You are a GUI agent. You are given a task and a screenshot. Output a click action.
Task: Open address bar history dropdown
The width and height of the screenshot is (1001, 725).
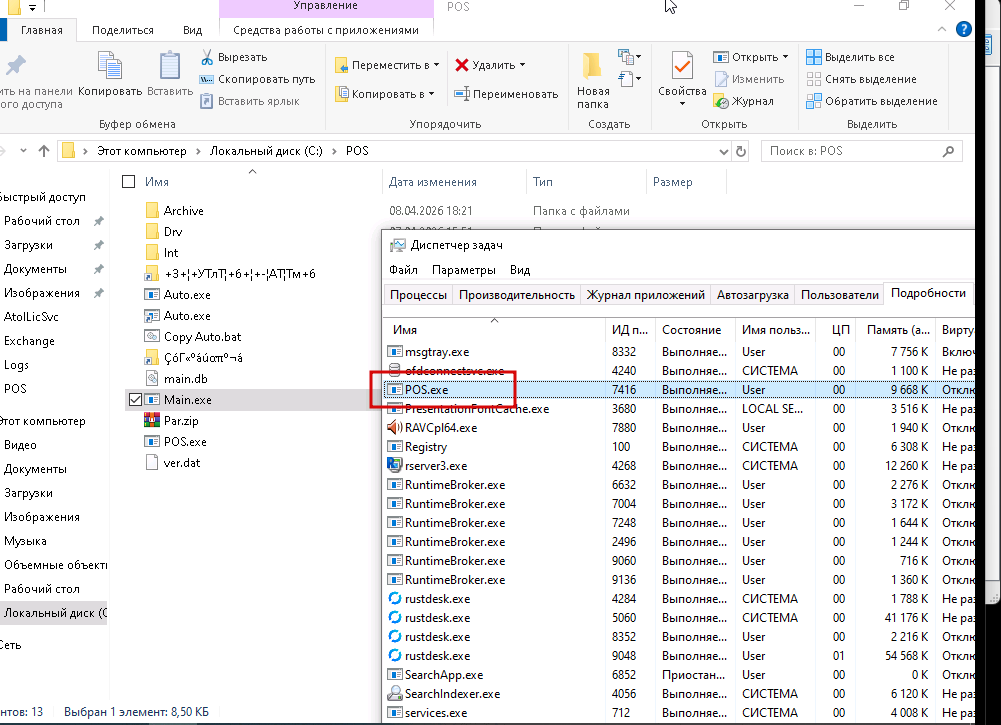click(x=723, y=151)
